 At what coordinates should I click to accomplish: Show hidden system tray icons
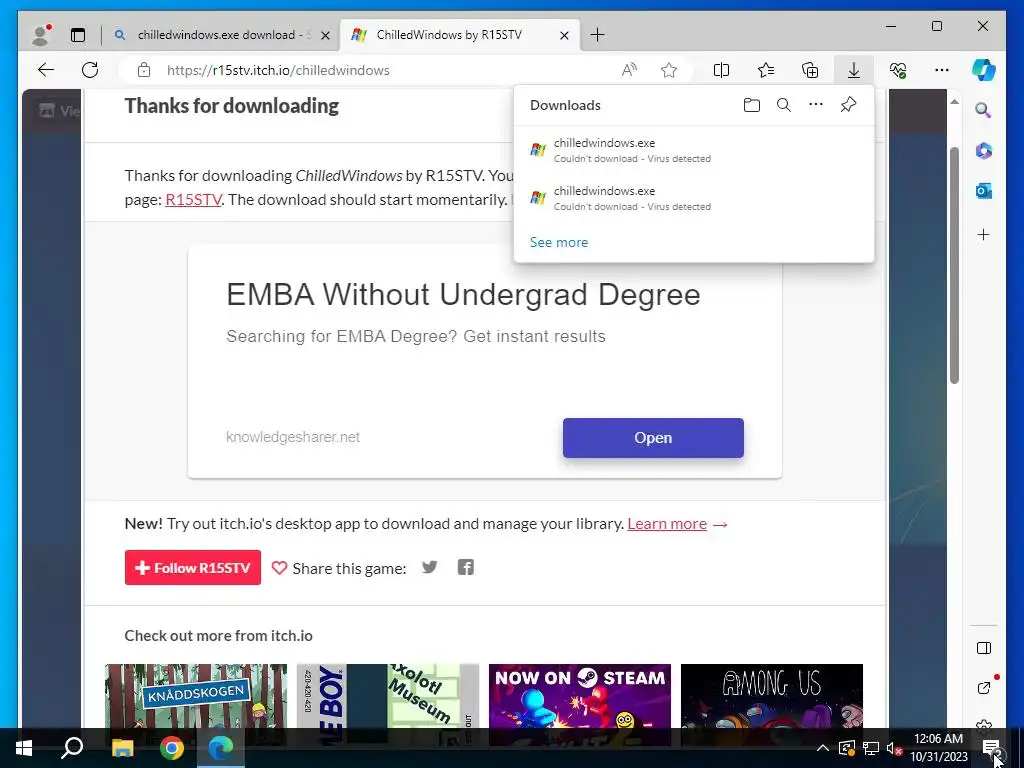[823, 748]
